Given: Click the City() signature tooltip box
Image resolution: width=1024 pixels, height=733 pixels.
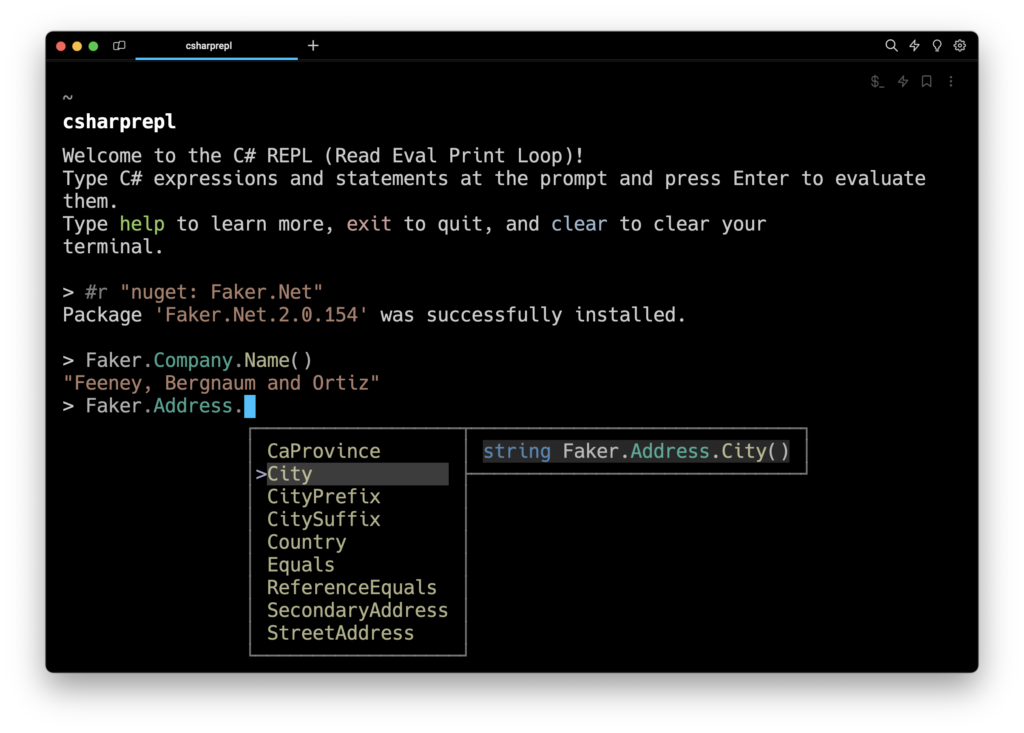Looking at the screenshot, I should pyautogui.click(x=636, y=451).
